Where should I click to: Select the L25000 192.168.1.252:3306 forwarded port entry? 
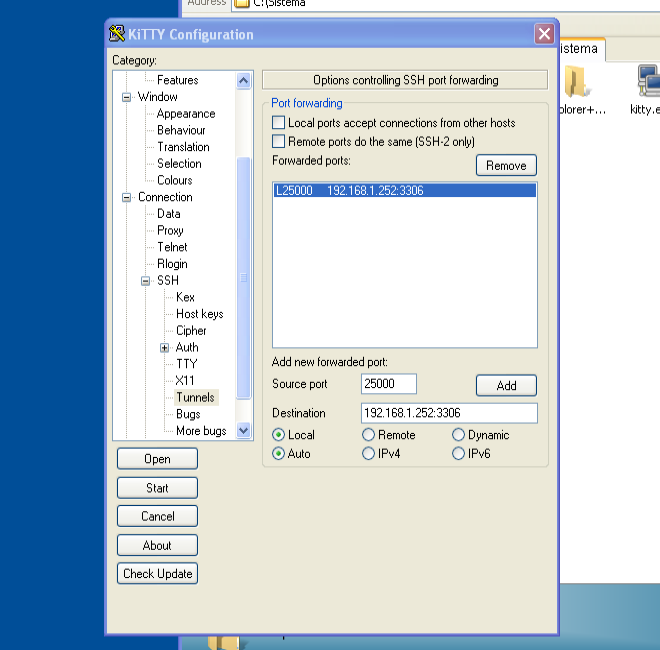coord(405,190)
